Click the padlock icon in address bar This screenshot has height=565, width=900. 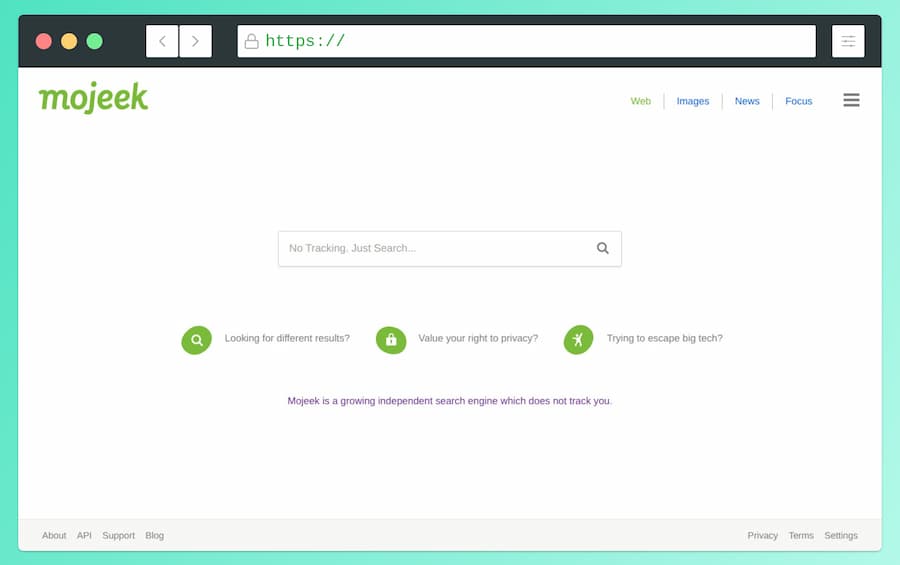pos(251,41)
